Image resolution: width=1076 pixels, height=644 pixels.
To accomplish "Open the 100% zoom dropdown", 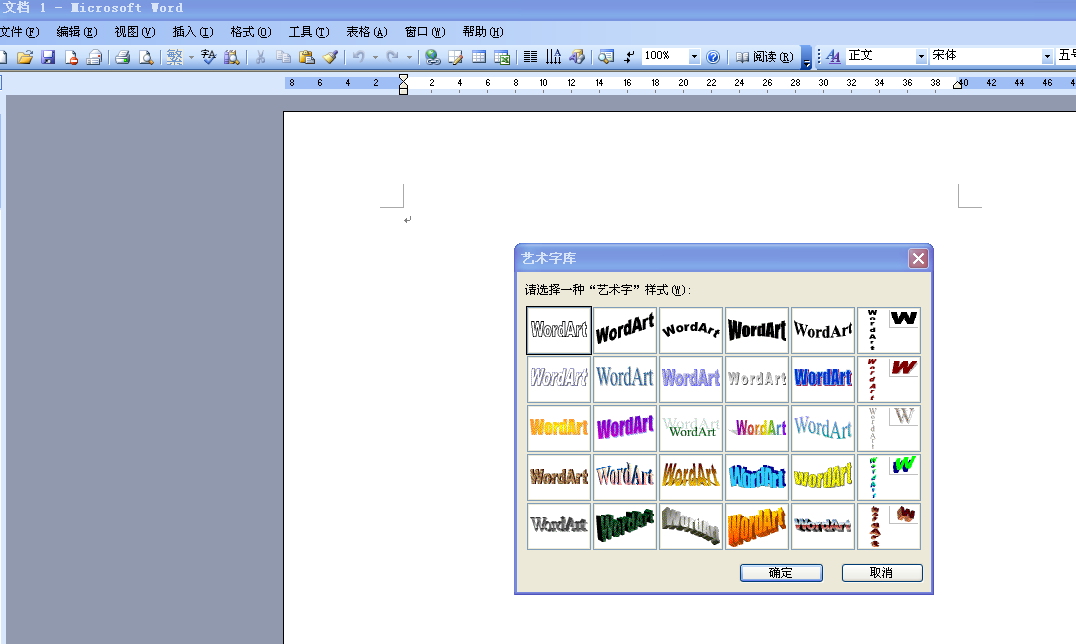I will coord(694,57).
